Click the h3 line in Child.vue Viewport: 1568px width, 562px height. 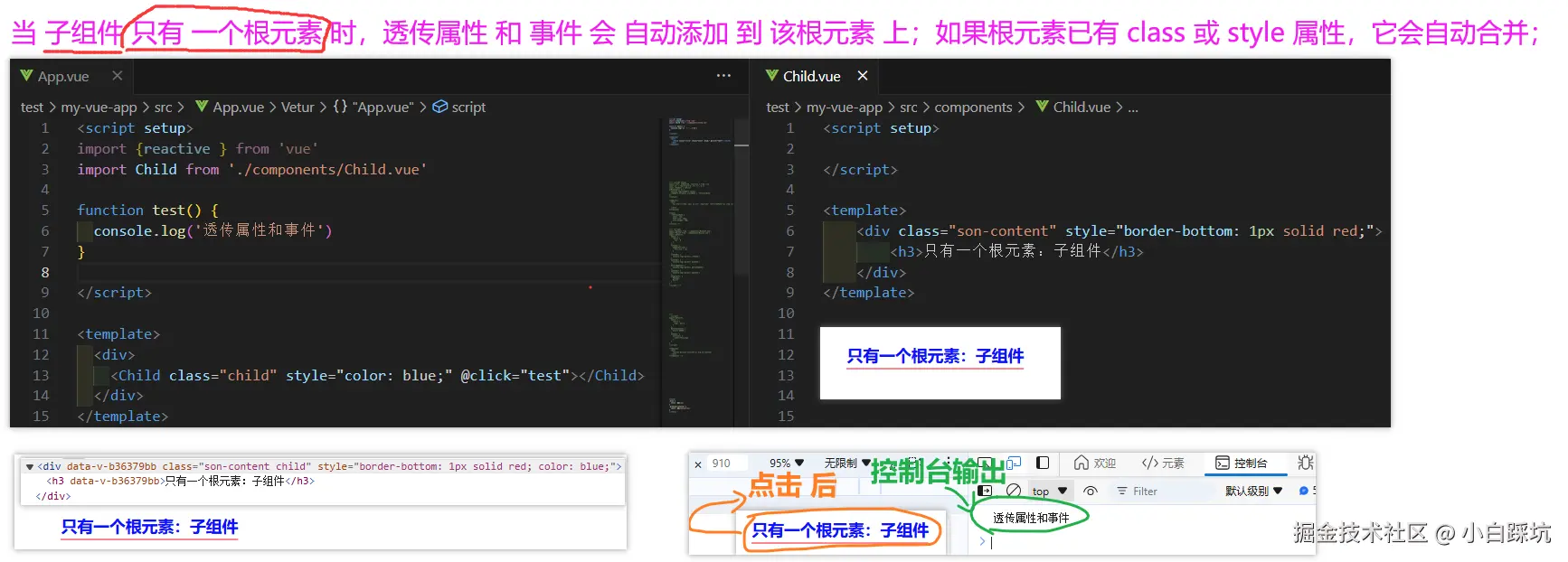(1016, 252)
